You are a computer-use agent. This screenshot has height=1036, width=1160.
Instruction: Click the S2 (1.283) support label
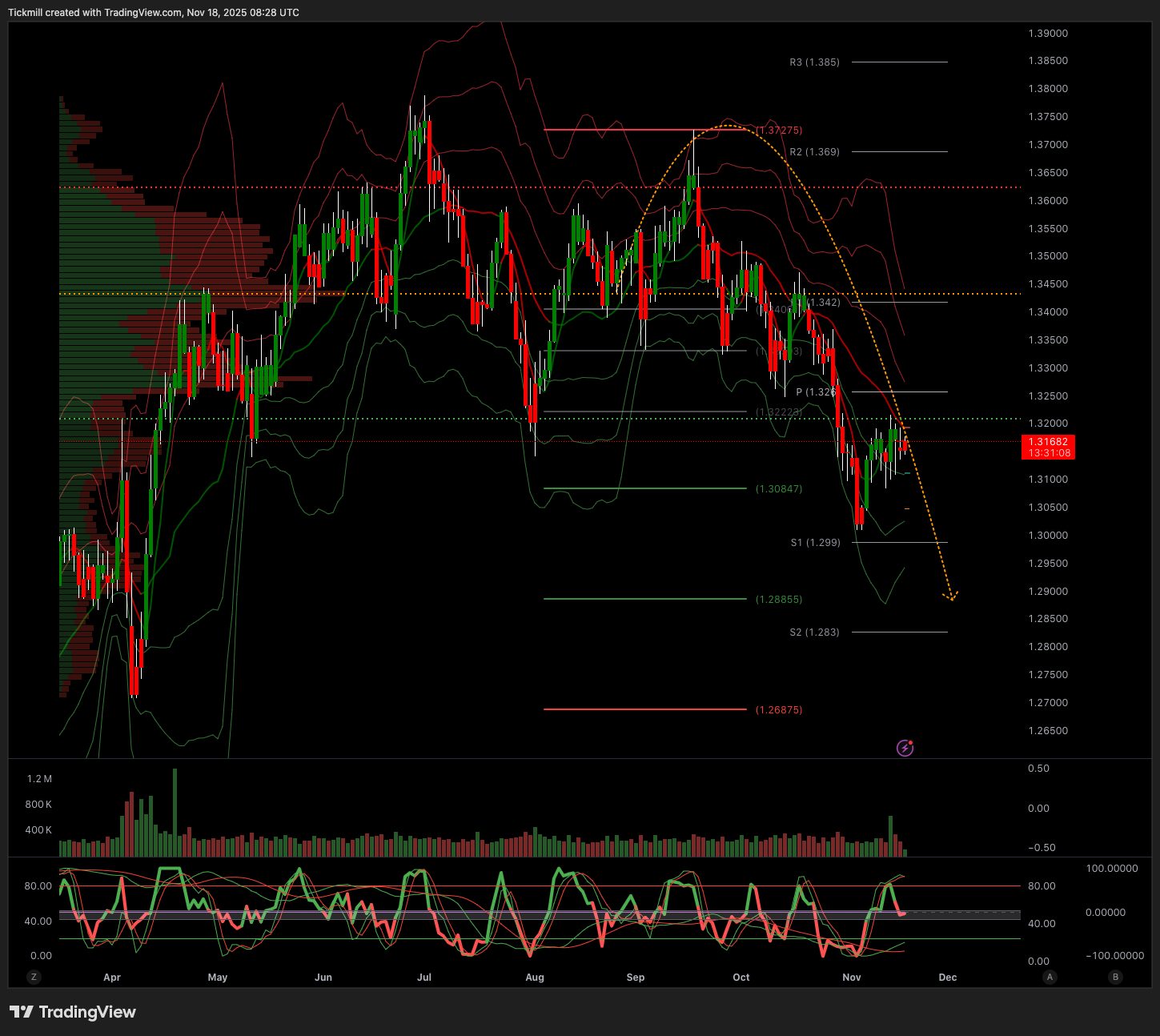point(814,632)
